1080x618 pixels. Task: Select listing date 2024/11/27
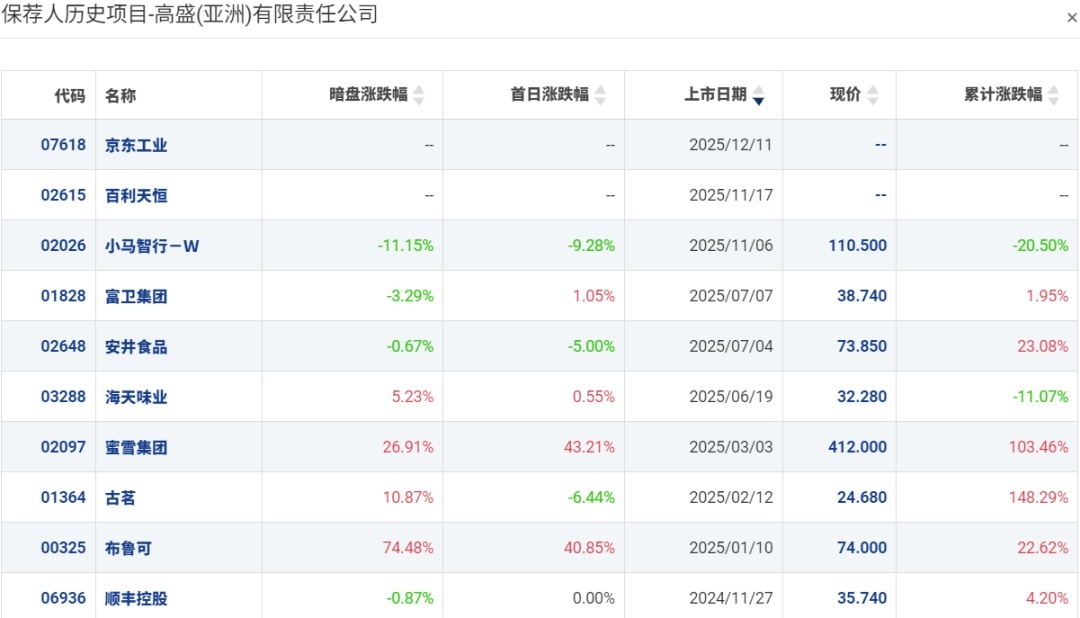click(731, 597)
